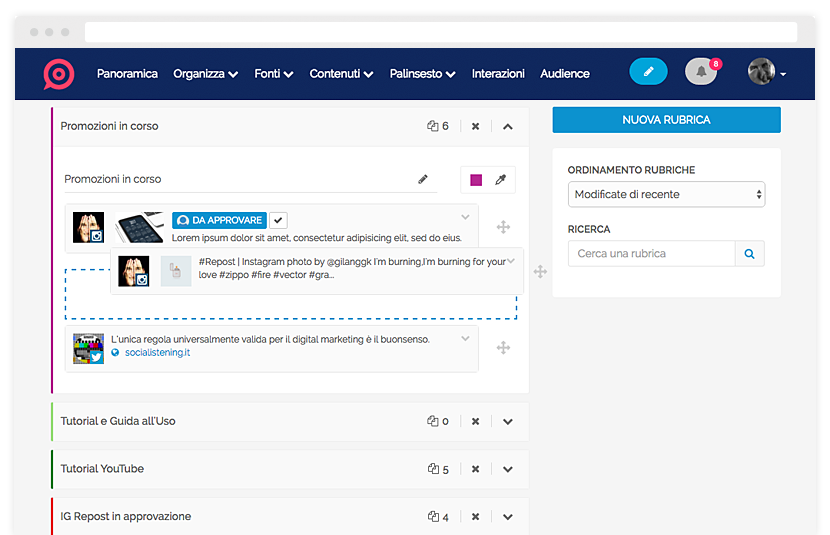Click the NUOVA RUBRICA button

666,120
